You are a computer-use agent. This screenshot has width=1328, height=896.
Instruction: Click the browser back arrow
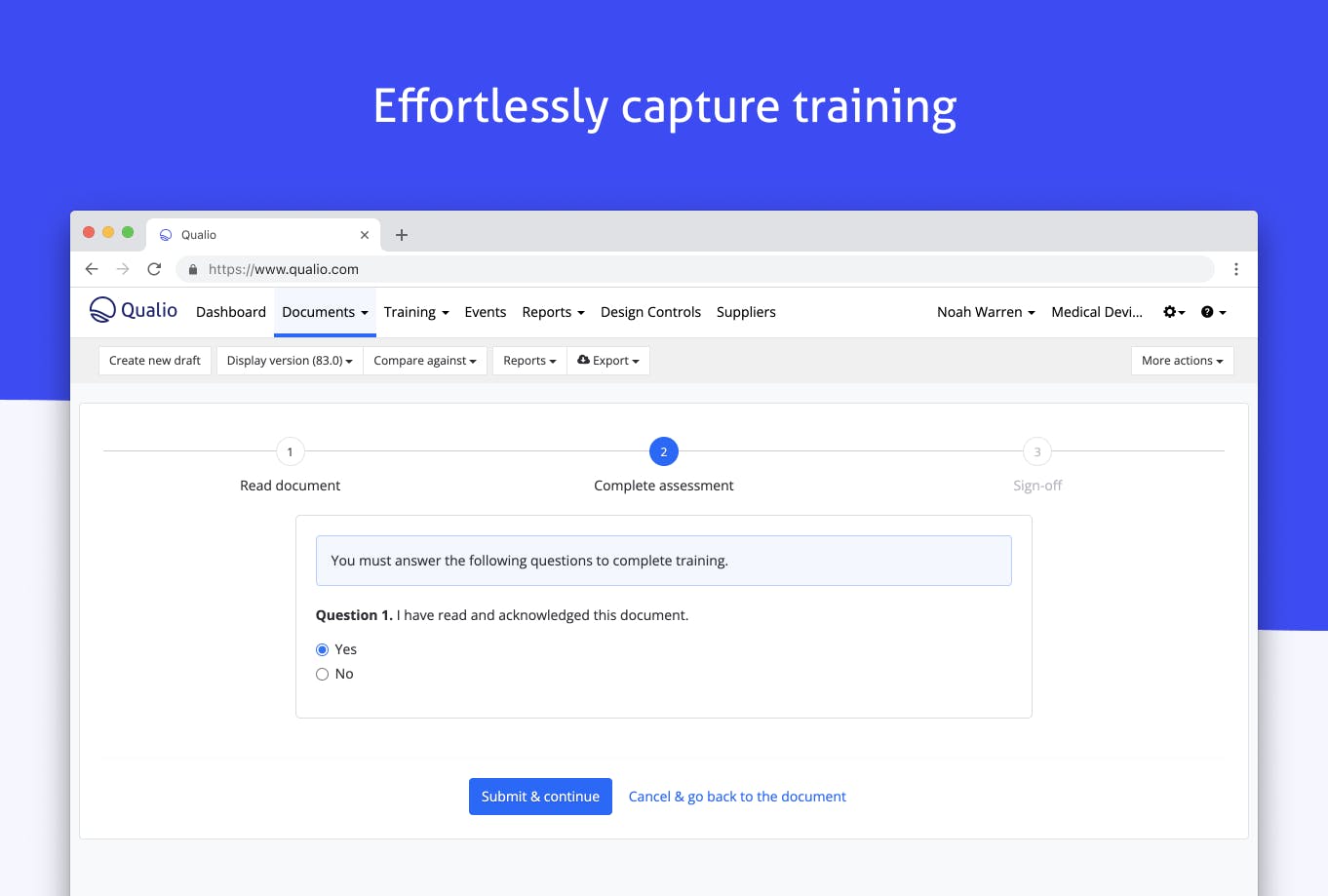pyautogui.click(x=91, y=268)
